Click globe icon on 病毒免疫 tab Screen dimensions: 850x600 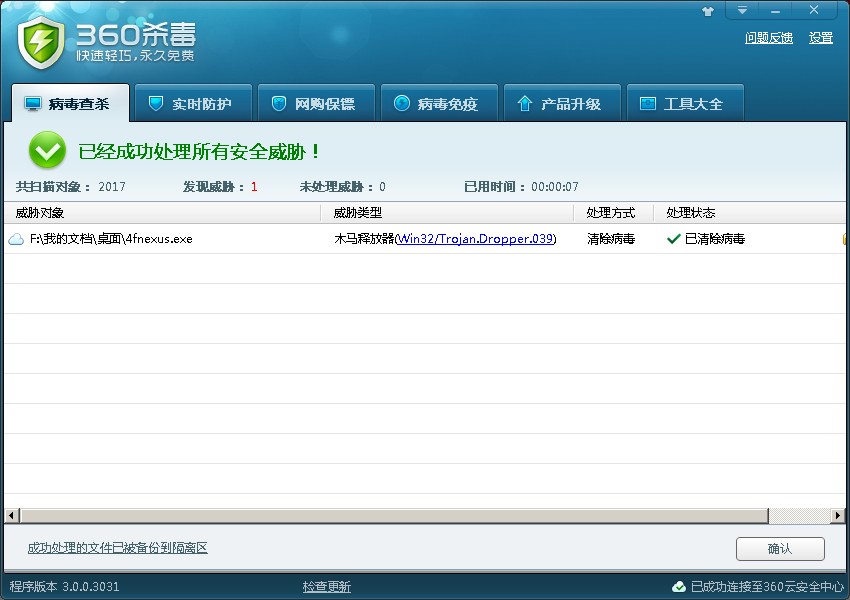pos(402,103)
